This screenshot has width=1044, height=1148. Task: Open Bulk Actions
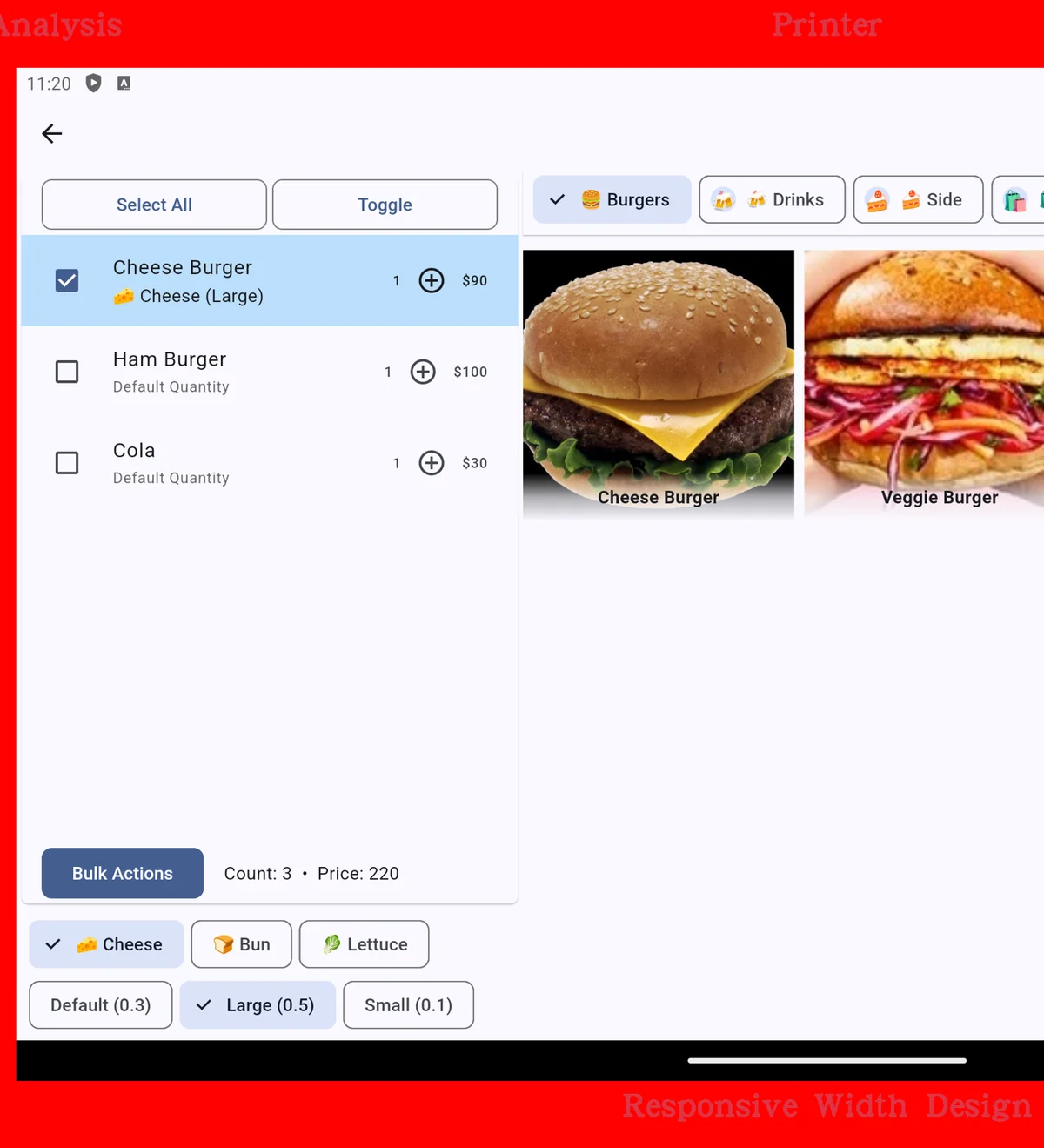(x=123, y=873)
